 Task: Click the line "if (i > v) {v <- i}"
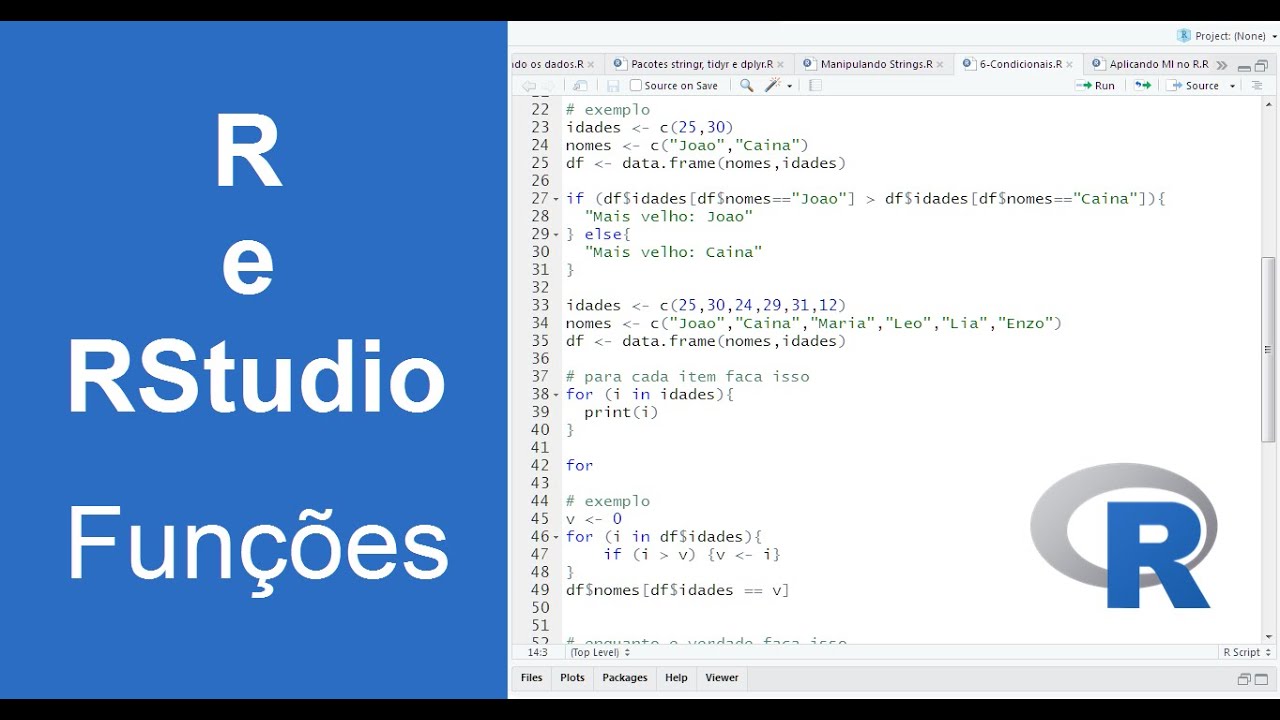click(x=692, y=555)
